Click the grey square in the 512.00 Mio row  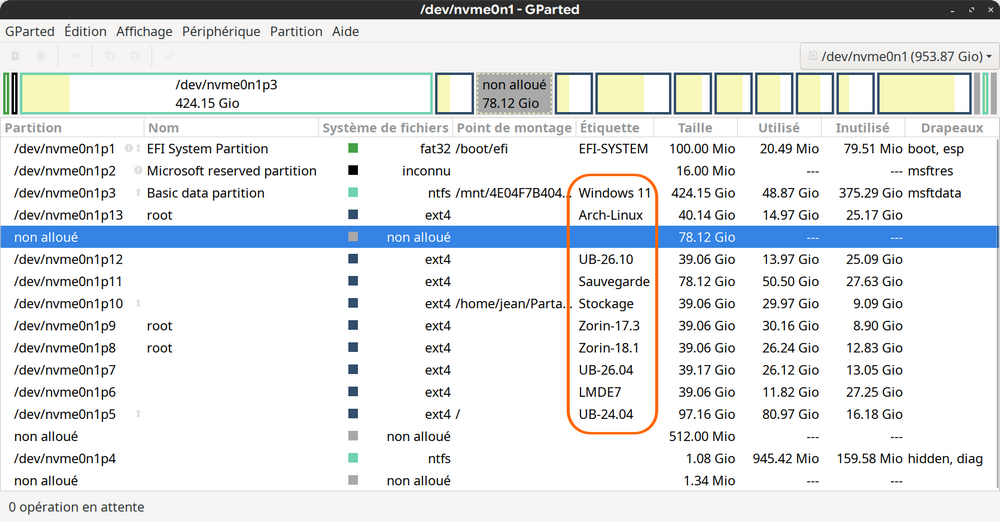(x=353, y=436)
